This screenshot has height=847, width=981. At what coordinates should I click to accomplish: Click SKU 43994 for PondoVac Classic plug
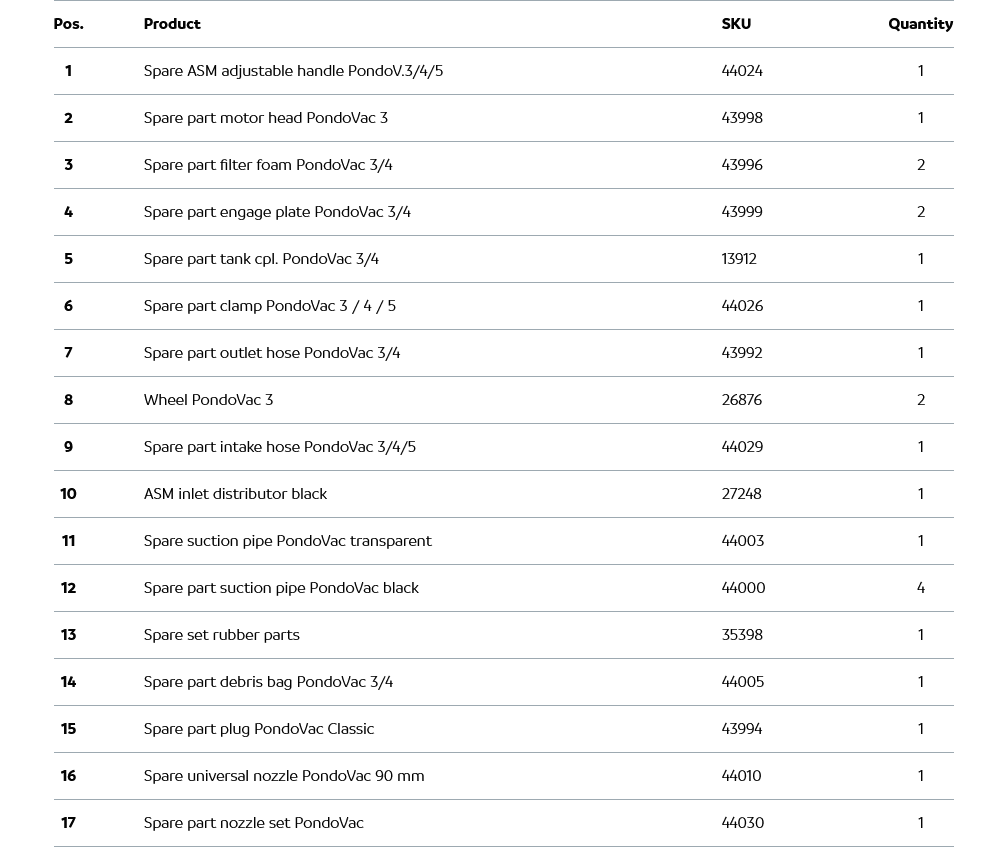(741, 729)
